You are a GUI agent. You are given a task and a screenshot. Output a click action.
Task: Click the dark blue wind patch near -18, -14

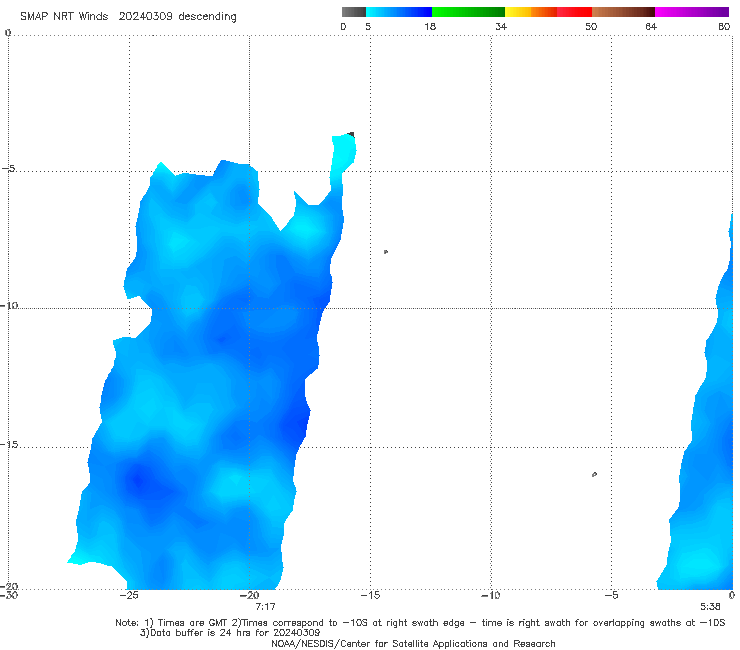click(x=295, y=425)
